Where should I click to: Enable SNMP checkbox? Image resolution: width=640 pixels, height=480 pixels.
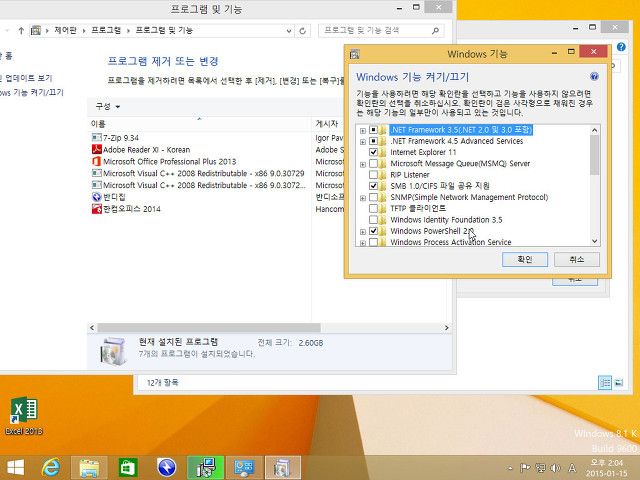click(x=373, y=197)
